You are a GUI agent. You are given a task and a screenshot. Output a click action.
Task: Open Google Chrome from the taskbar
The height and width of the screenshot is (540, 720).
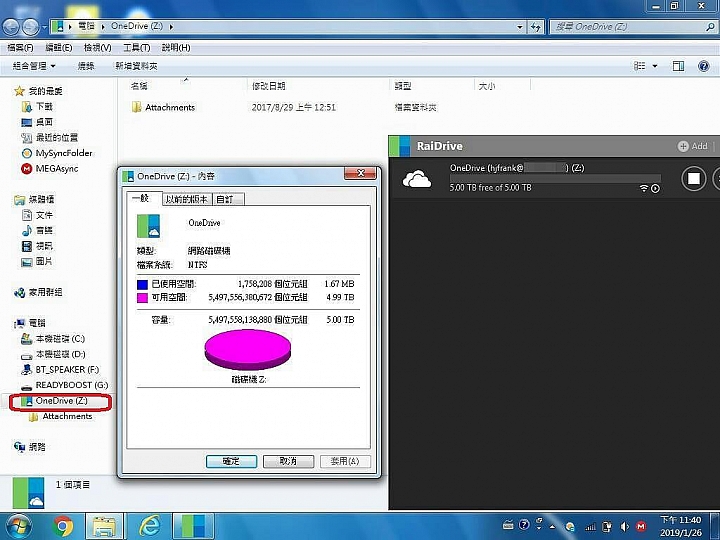[x=63, y=526]
